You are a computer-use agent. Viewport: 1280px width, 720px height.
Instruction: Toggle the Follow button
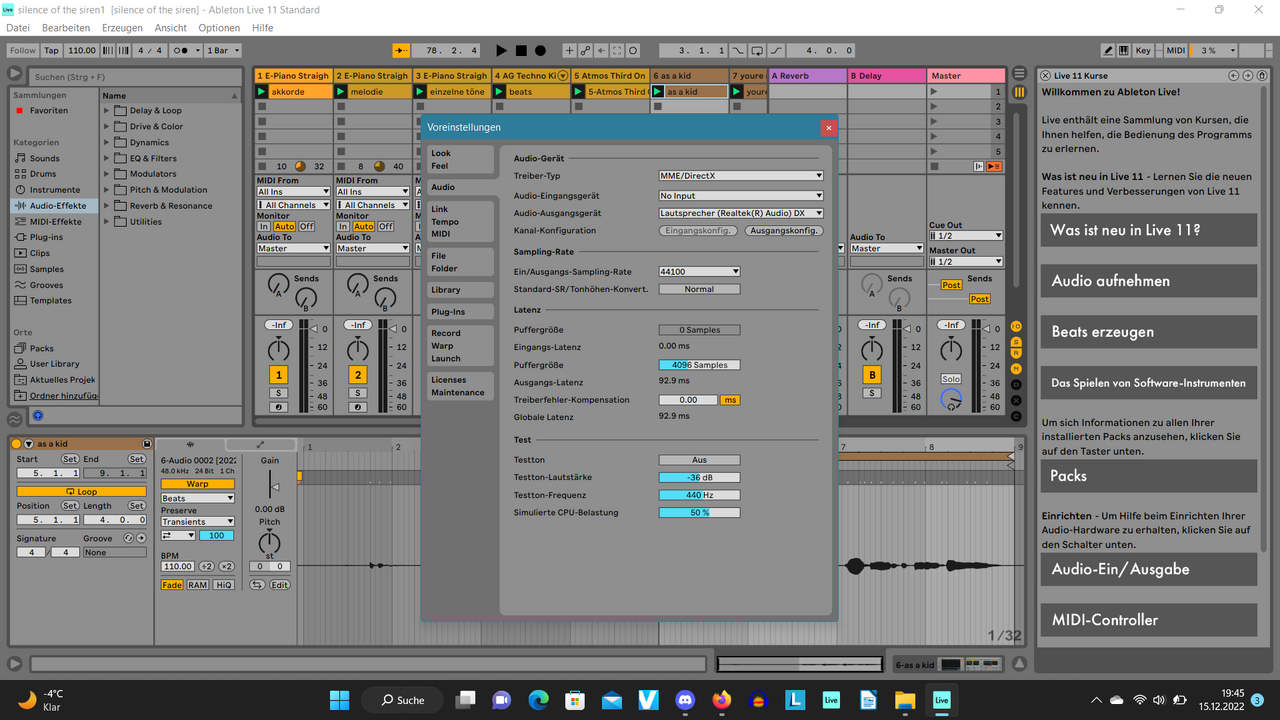(22, 50)
